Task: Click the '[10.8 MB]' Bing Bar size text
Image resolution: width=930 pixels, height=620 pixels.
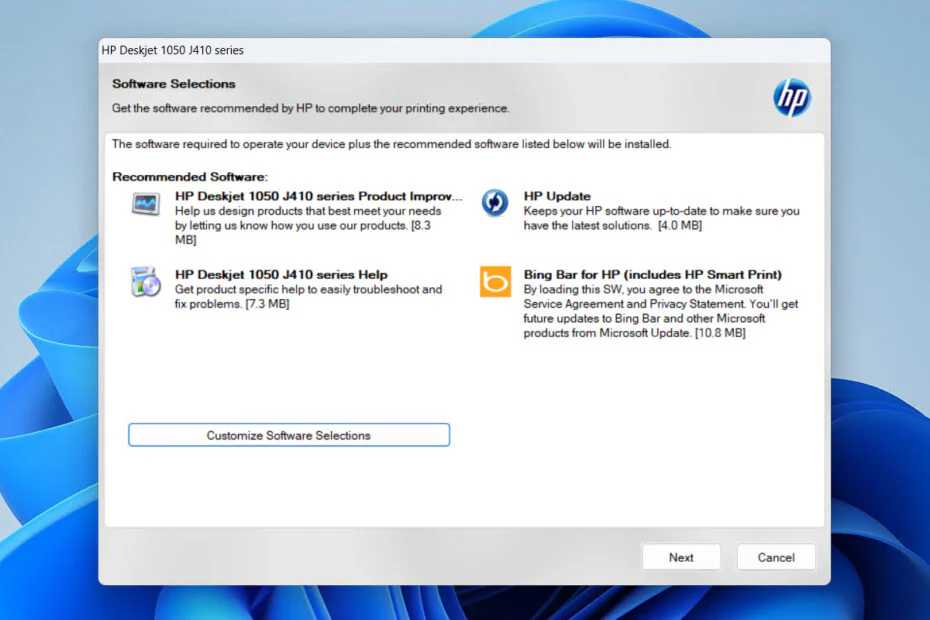Action: [x=720, y=333]
